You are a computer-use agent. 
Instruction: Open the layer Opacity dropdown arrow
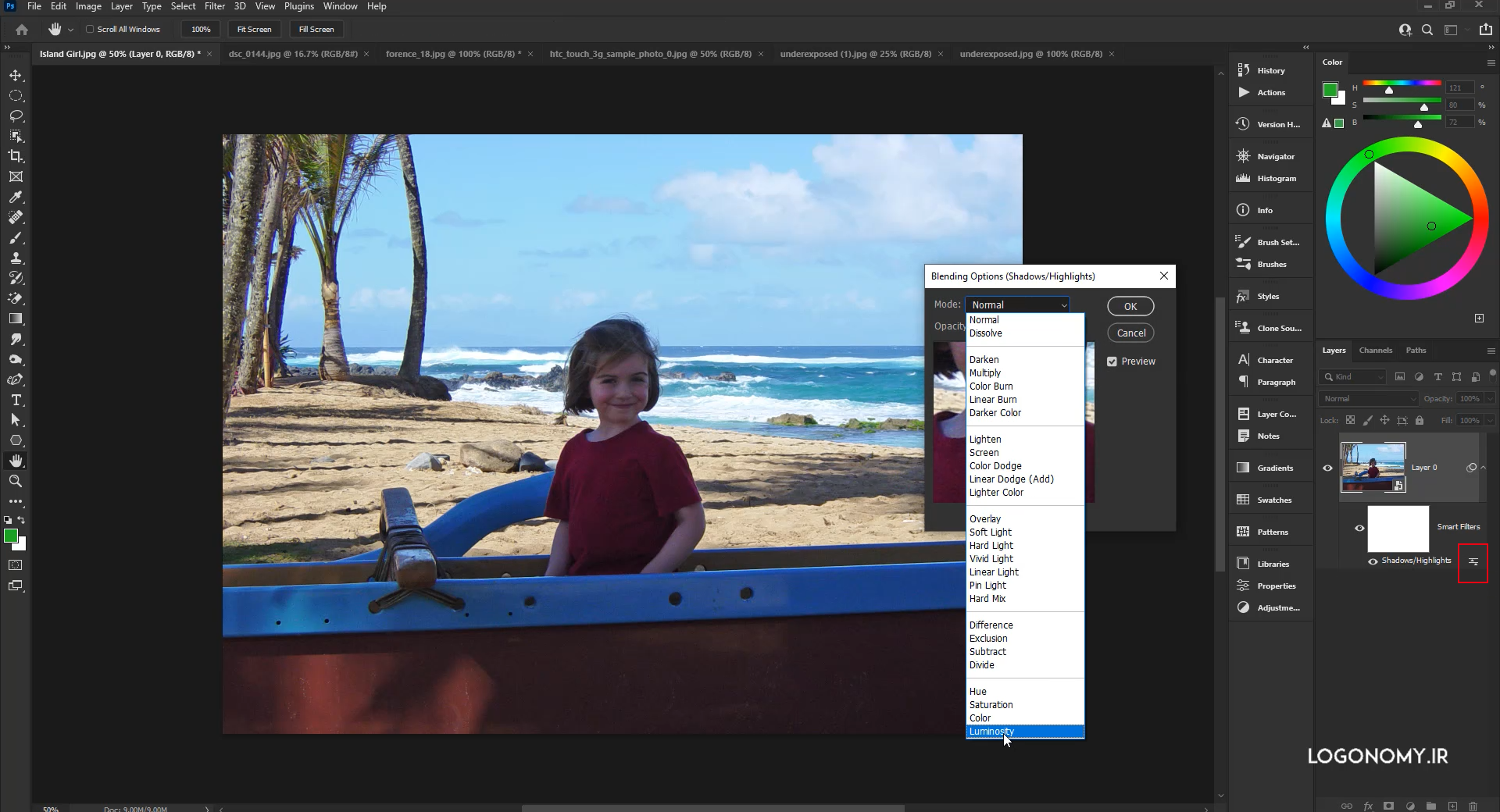click(1488, 398)
